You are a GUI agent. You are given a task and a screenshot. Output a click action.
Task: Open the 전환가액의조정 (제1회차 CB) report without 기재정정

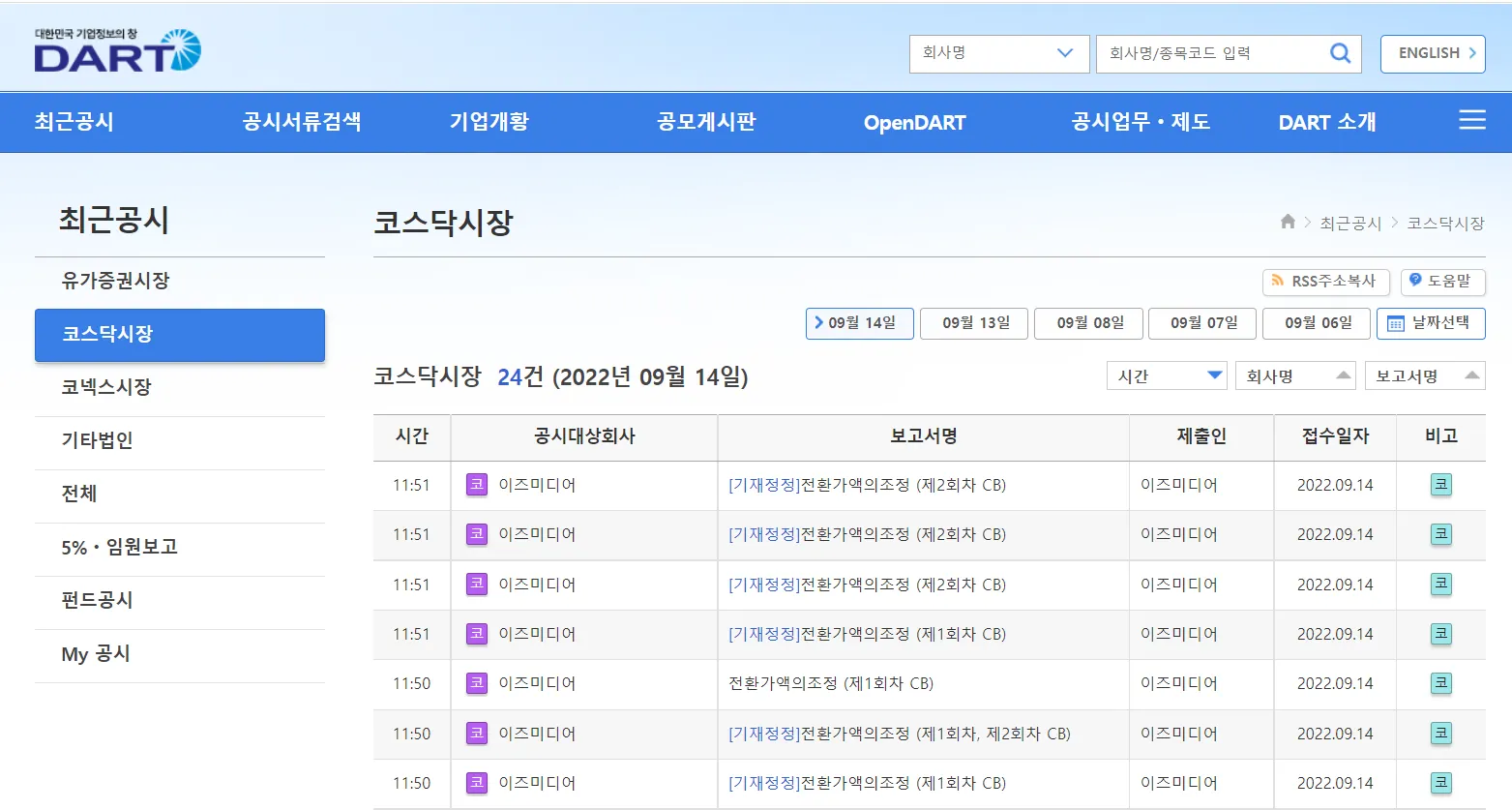[831, 683]
